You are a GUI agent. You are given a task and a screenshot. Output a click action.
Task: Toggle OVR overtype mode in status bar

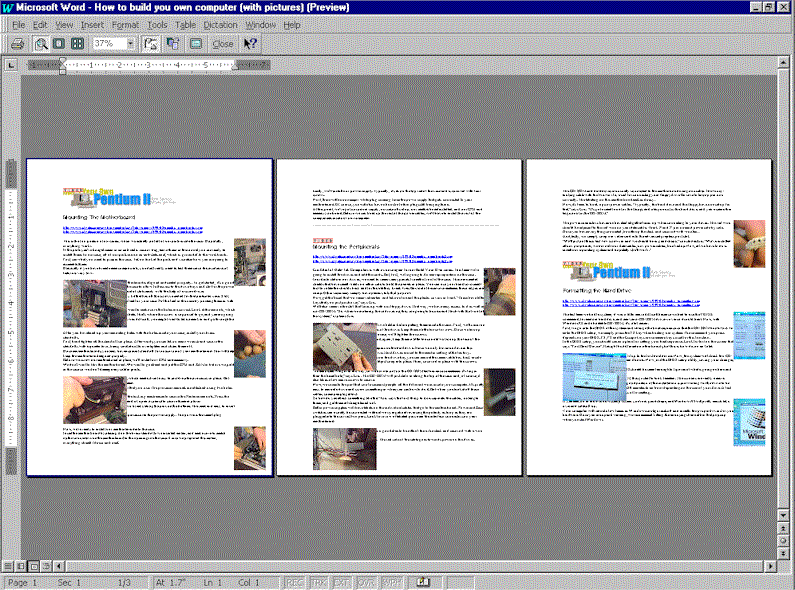pos(364,582)
